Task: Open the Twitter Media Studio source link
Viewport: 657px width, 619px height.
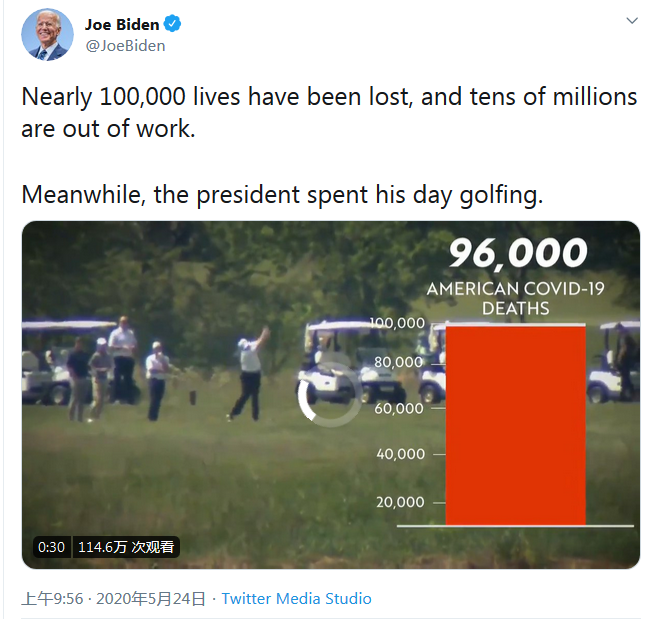Action: (296, 598)
